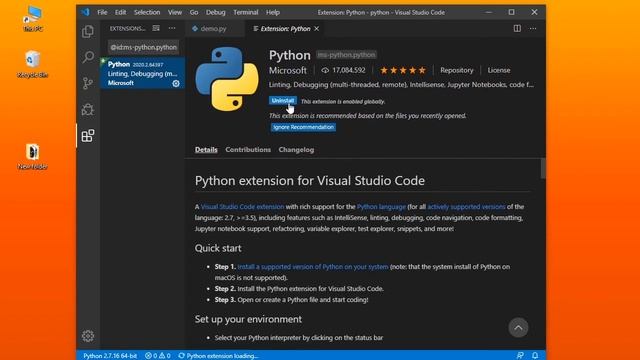Image resolution: width=640 pixels, height=360 pixels.
Task: Click the editor vertical scrollbar thumb
Action: pos(543,168)
